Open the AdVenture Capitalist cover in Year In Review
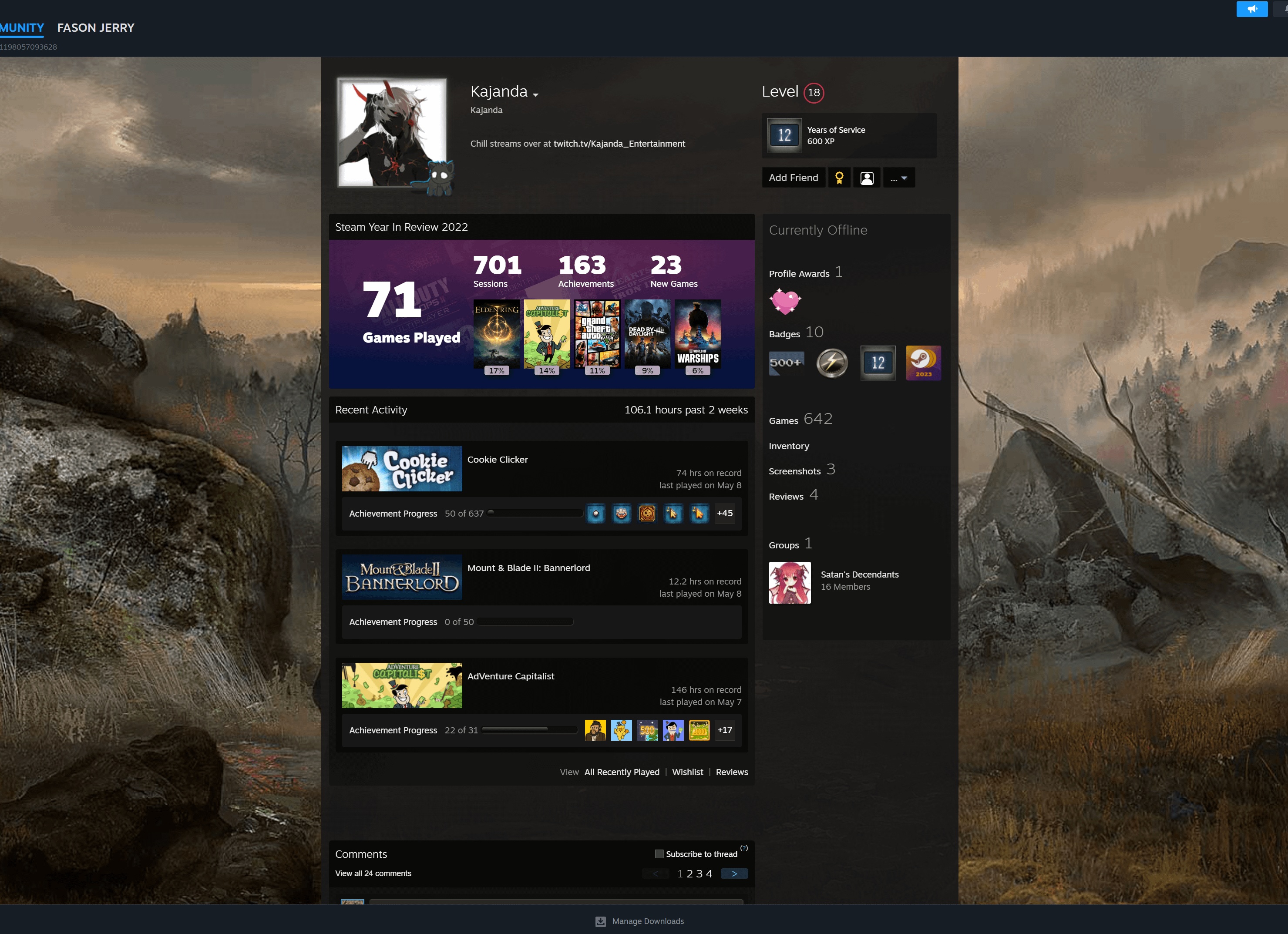Screen dimensions: 1288x934 [x=547, y=334]
